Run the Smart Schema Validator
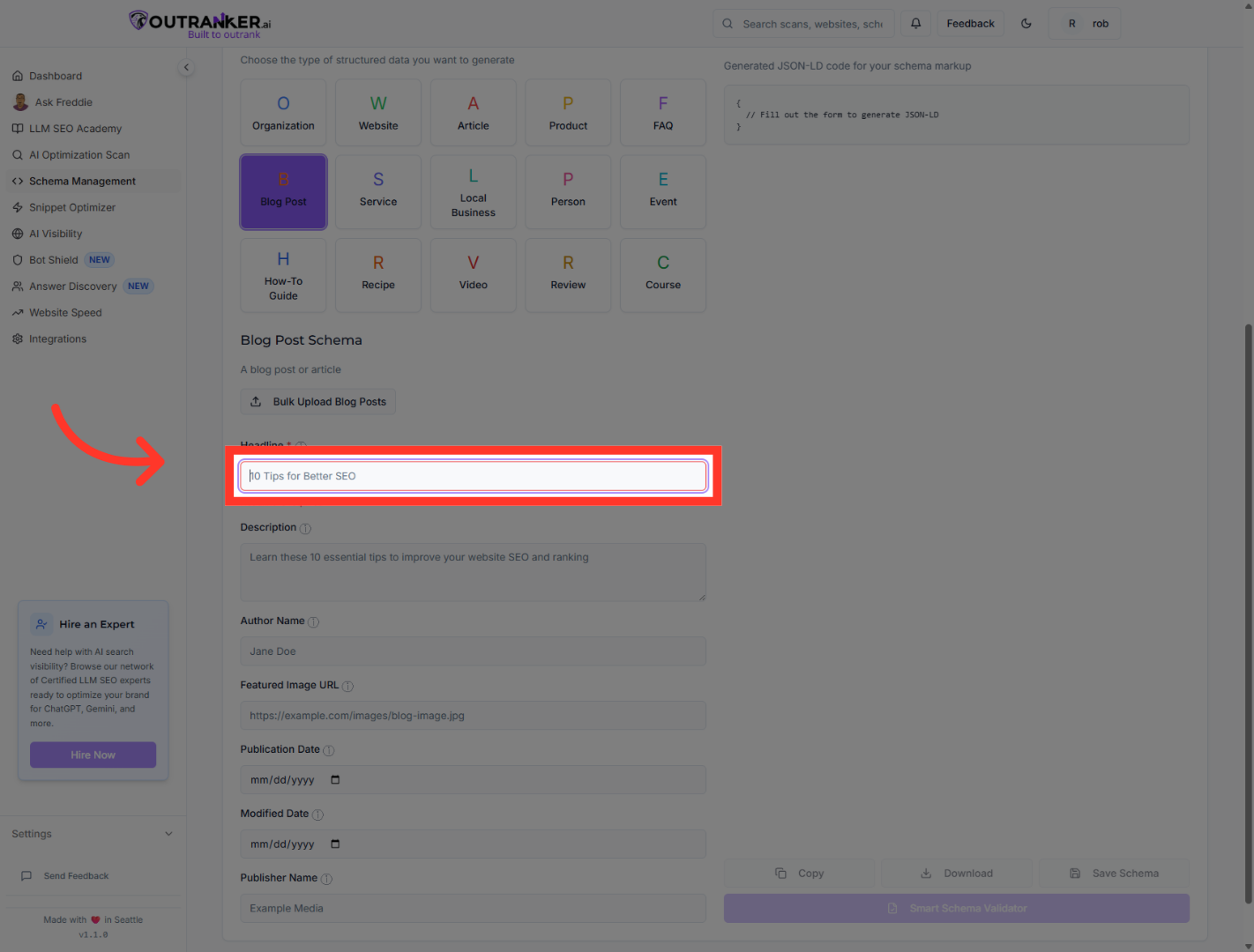Image resolution: width=1254 pixels, height=952 pixels. (x=957, y=909)
